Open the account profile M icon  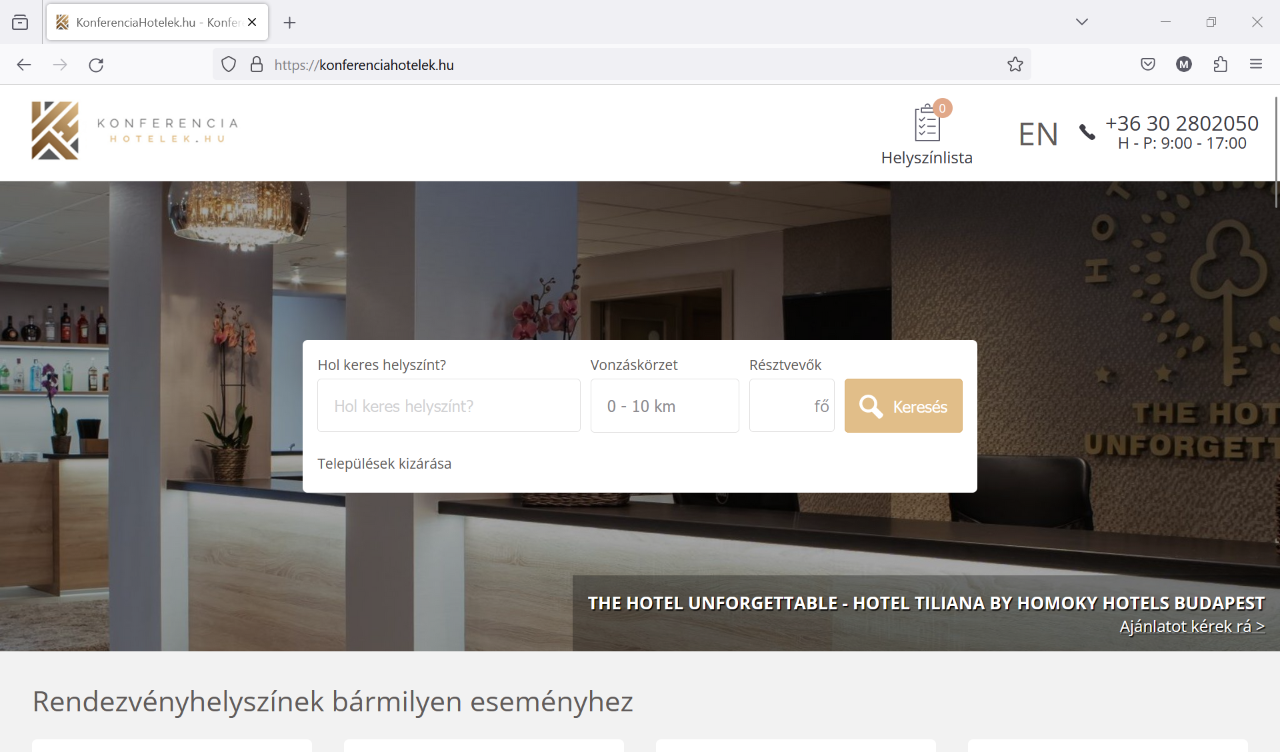1184,64
